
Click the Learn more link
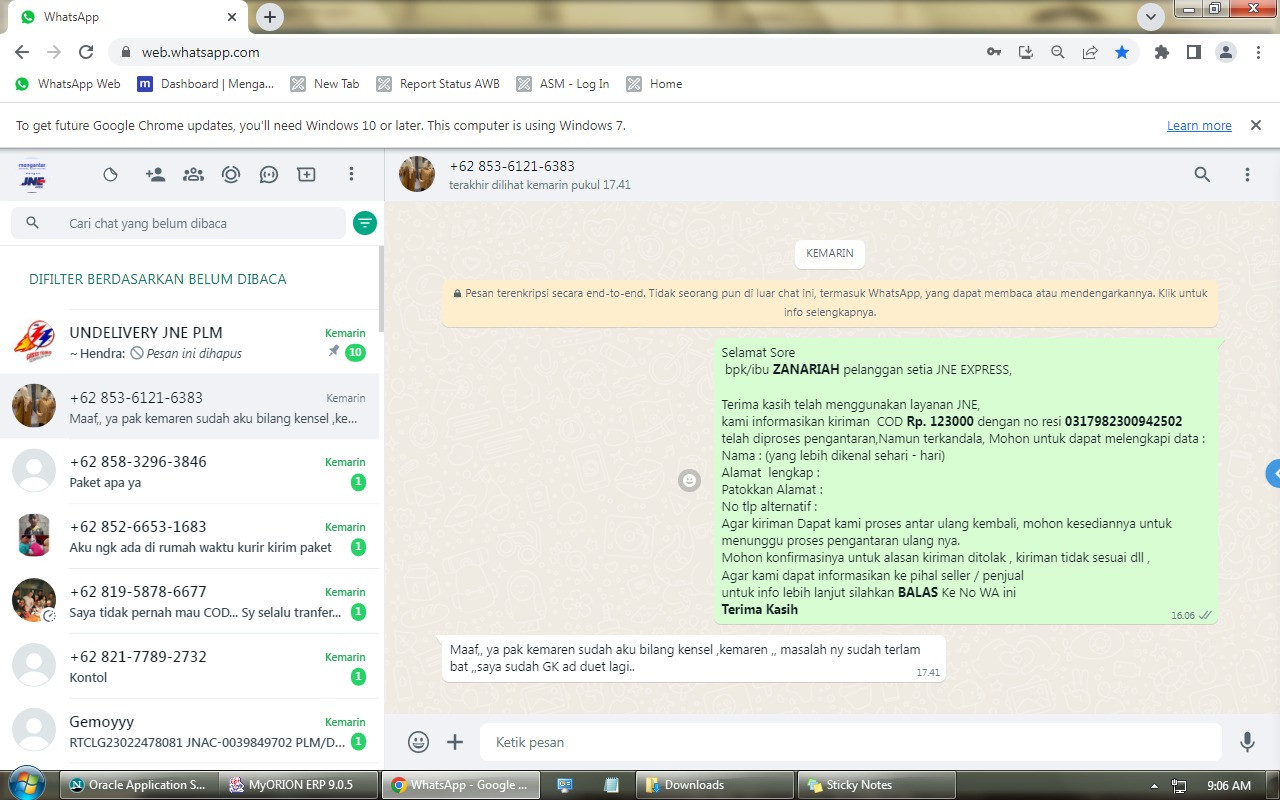pos(1199,126)
